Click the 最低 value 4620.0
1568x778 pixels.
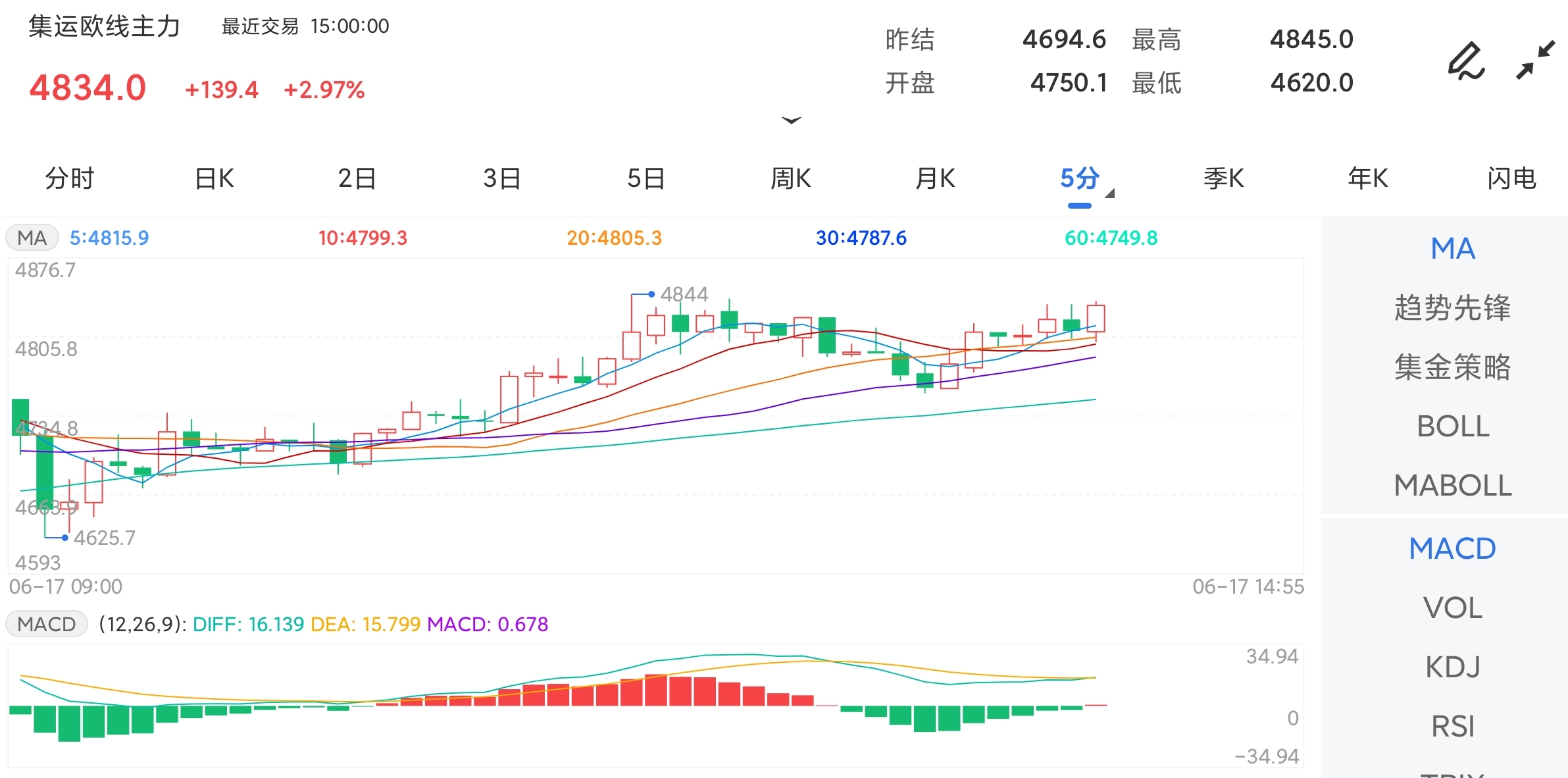pos(1311,83)
